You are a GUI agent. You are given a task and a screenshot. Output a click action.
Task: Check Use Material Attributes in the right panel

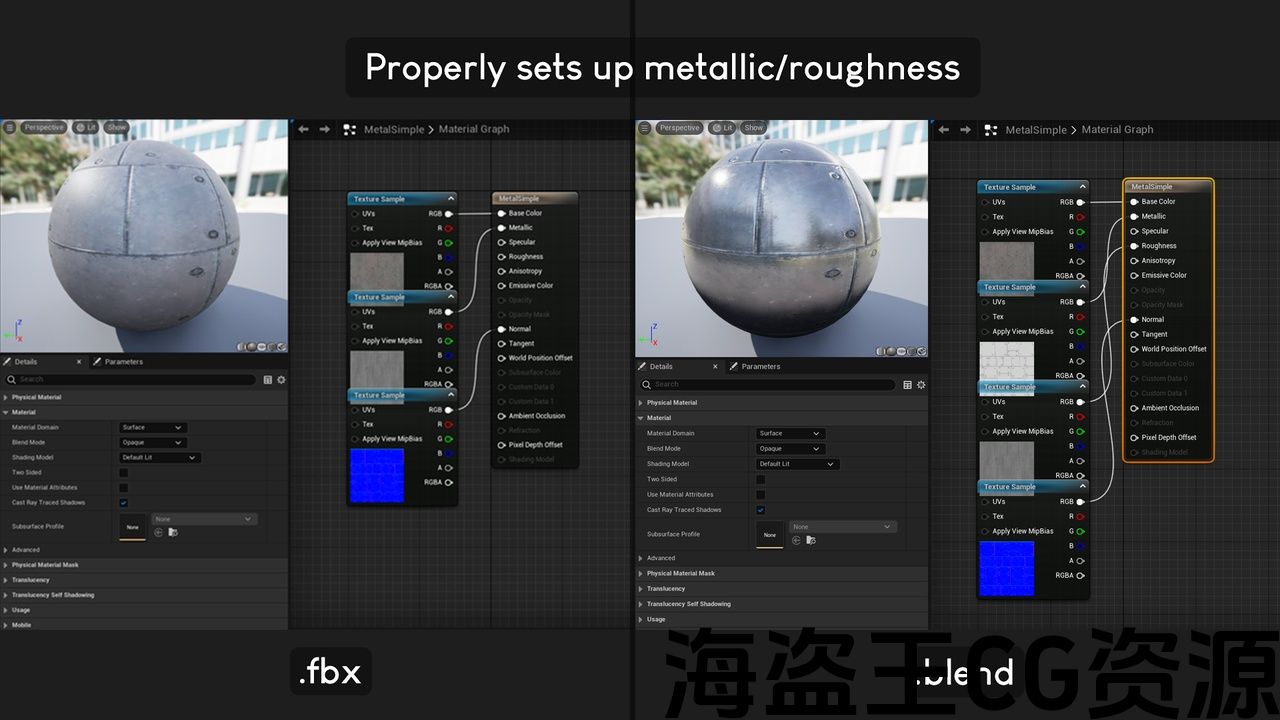tap(761, 494)
